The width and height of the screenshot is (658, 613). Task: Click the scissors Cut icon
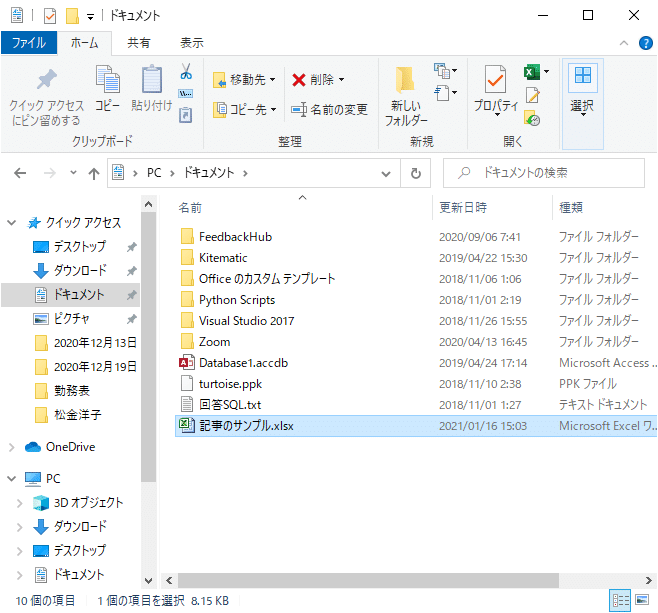(186, 71)
